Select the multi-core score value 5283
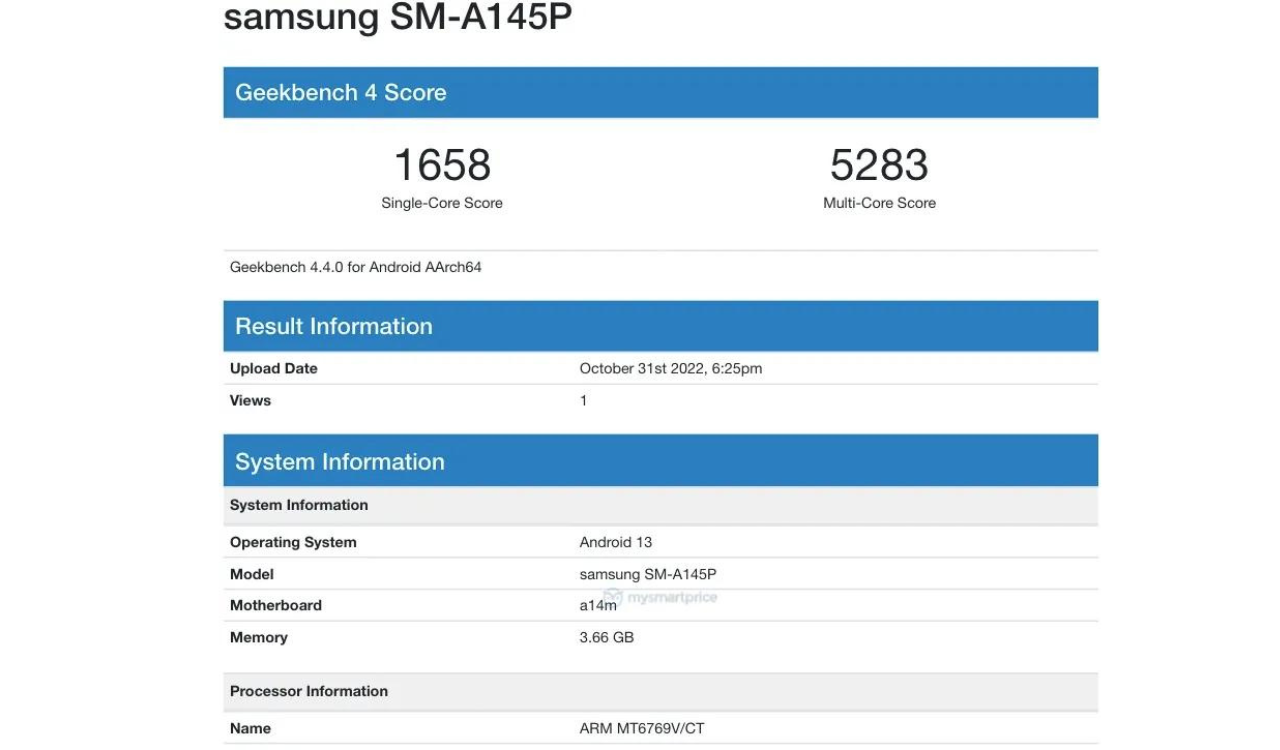 tap(879, 165)
